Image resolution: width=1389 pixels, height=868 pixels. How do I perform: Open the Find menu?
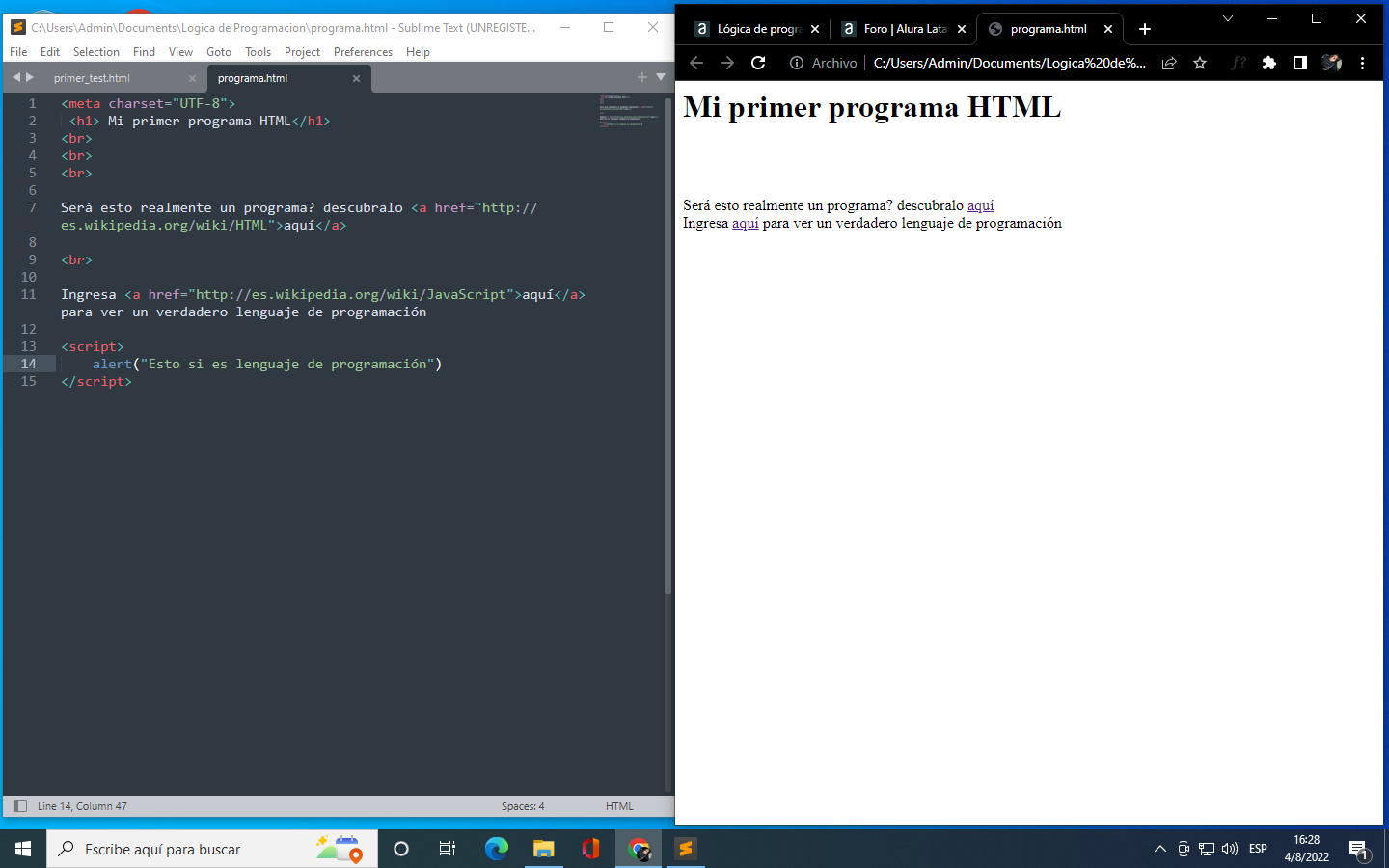[x=144, y=52]
